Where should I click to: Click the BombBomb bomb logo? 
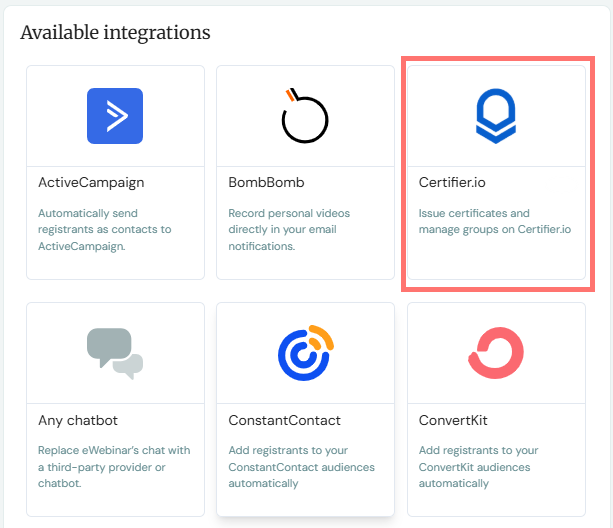[305, 116]
